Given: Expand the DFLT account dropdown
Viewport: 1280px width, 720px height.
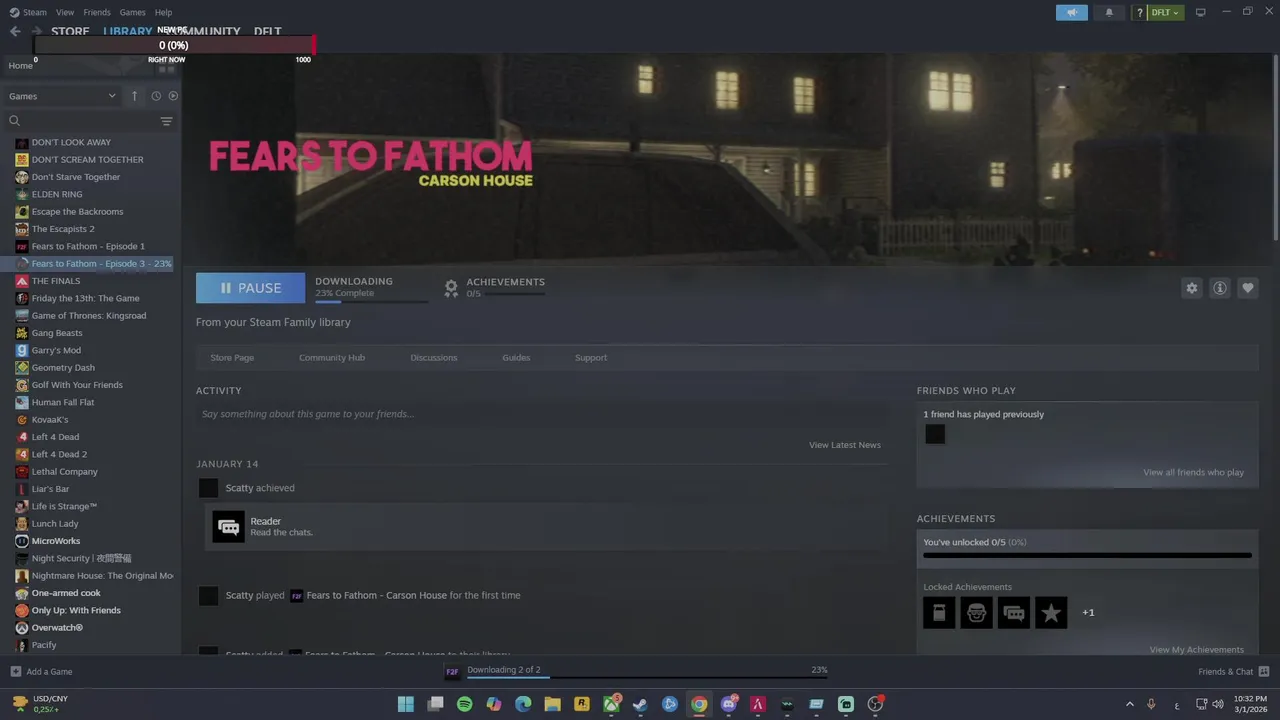Looking at the screenshot, I should (1165, 12).
